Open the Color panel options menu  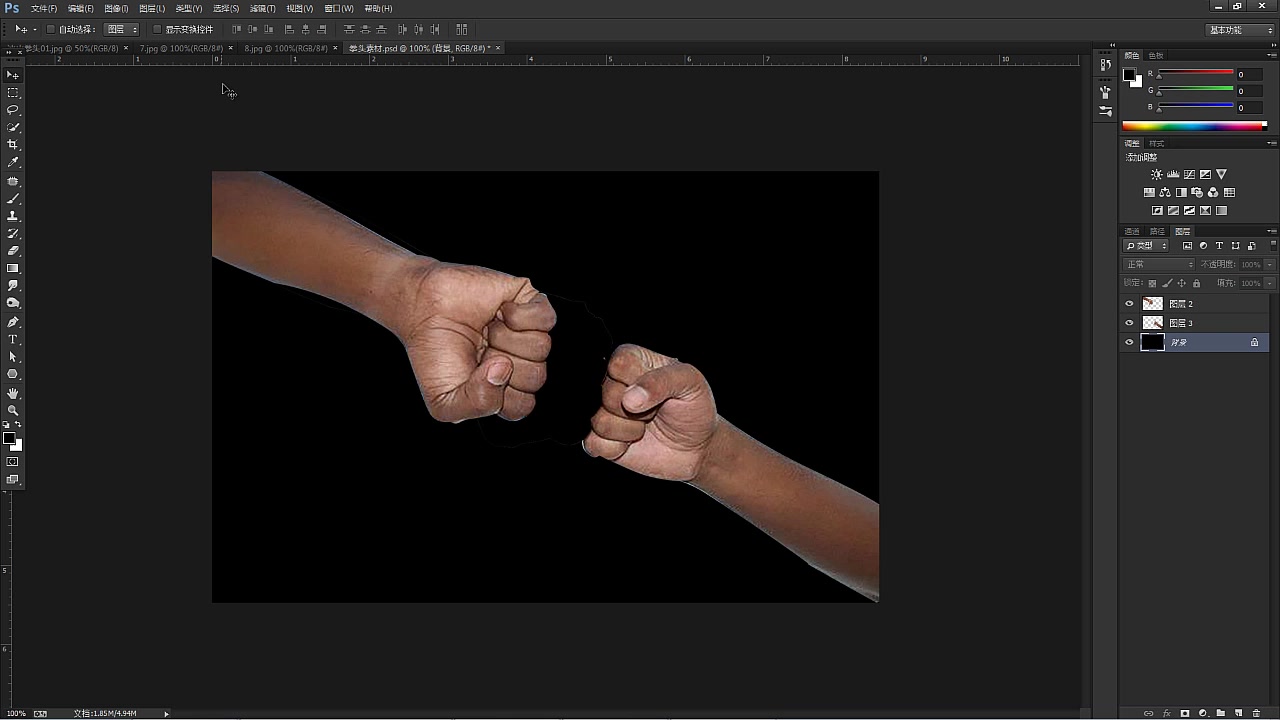click(1273, 56)
